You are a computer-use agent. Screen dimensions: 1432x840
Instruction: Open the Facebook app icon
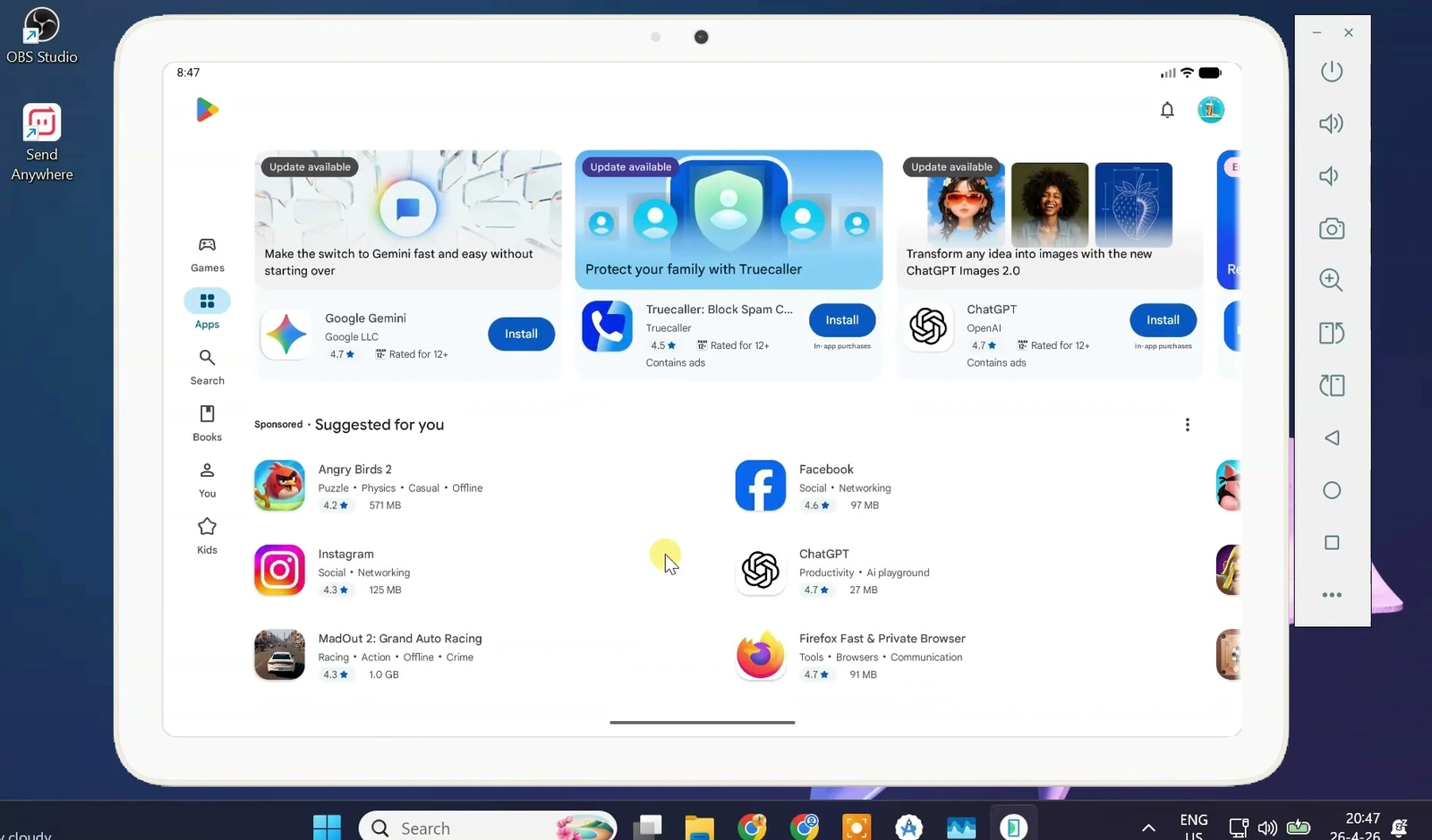[x=760, y=486]
